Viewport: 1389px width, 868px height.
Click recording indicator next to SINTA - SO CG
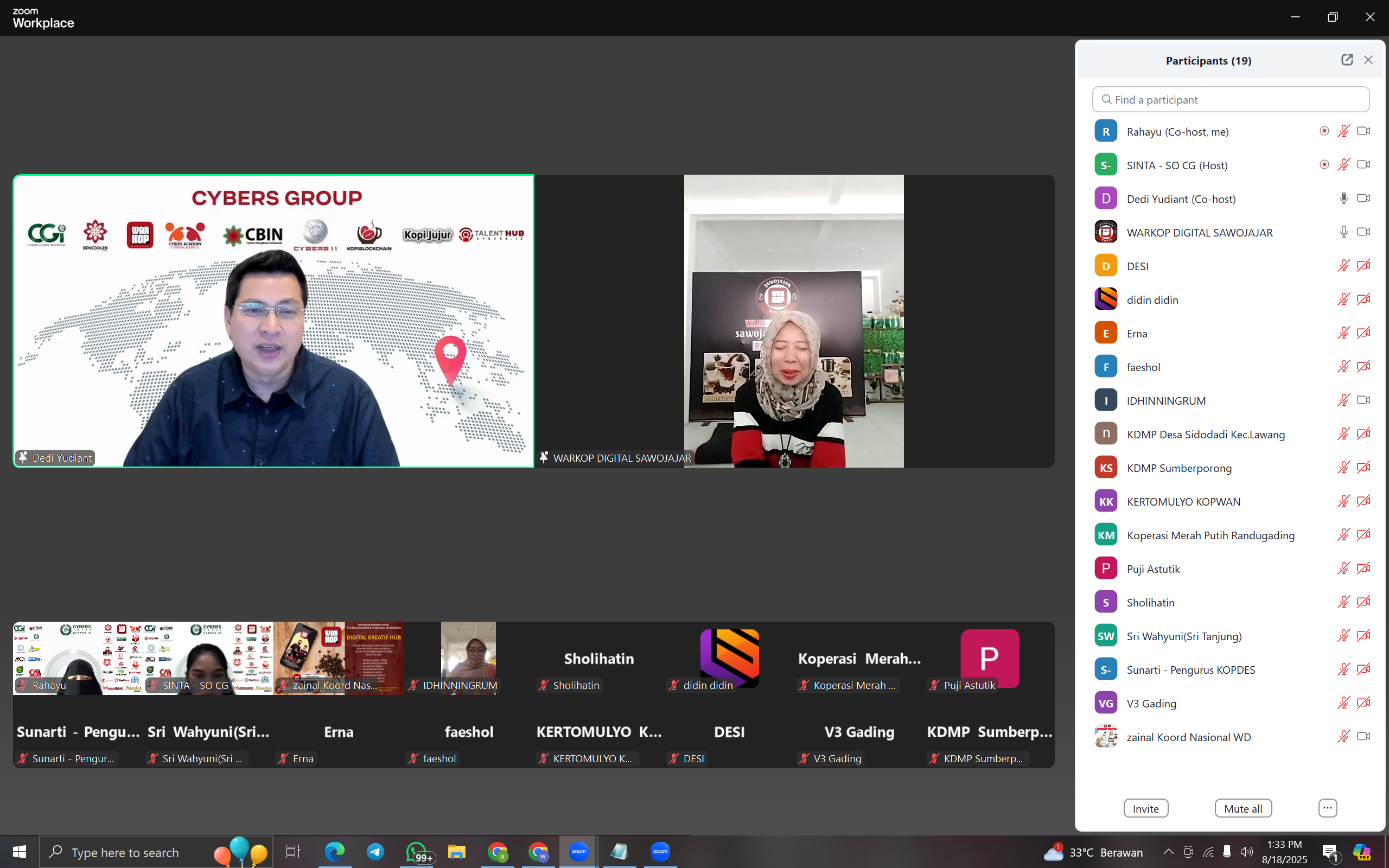click(x=1323, y=165)
